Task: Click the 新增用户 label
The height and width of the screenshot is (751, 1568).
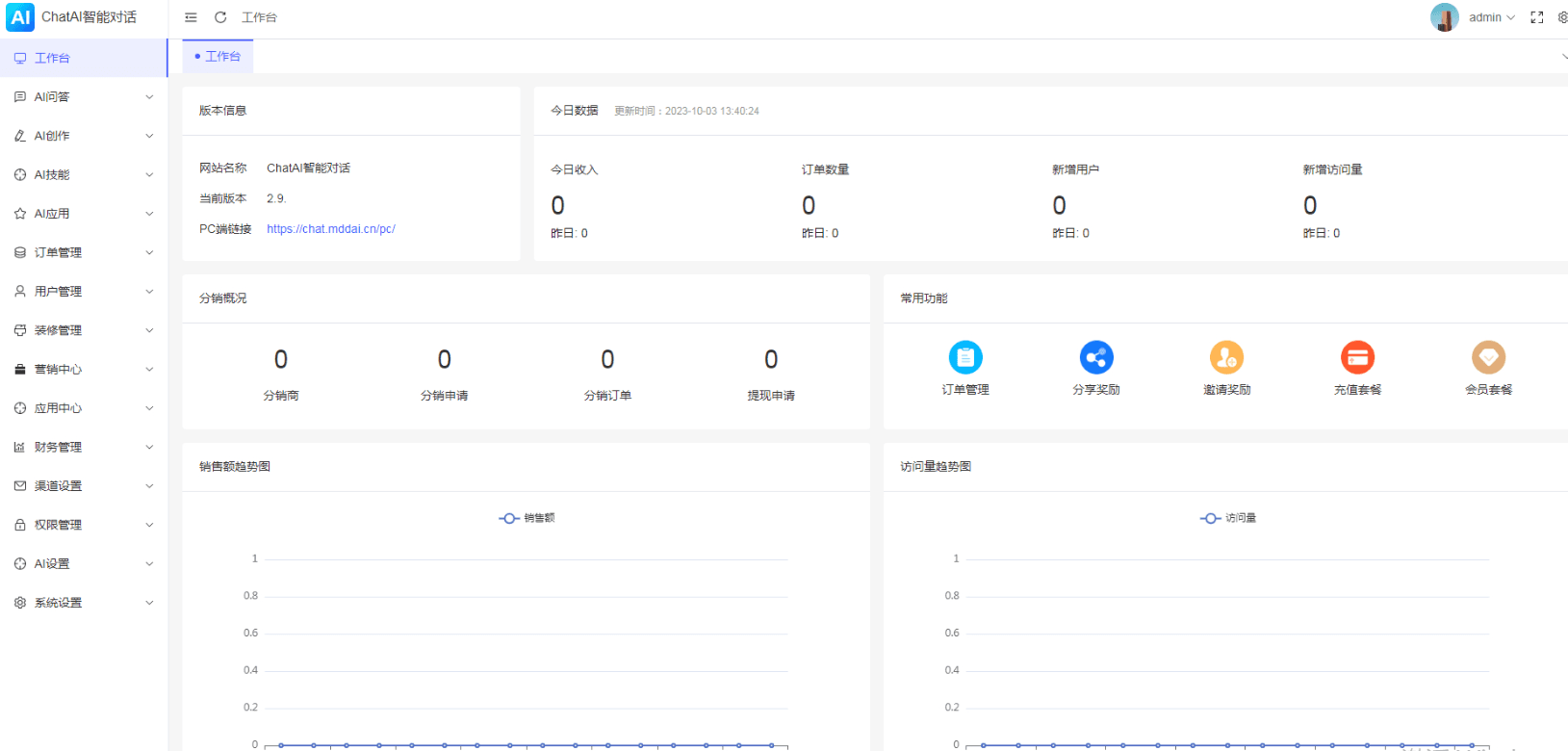Action: tap(1076, 169)
